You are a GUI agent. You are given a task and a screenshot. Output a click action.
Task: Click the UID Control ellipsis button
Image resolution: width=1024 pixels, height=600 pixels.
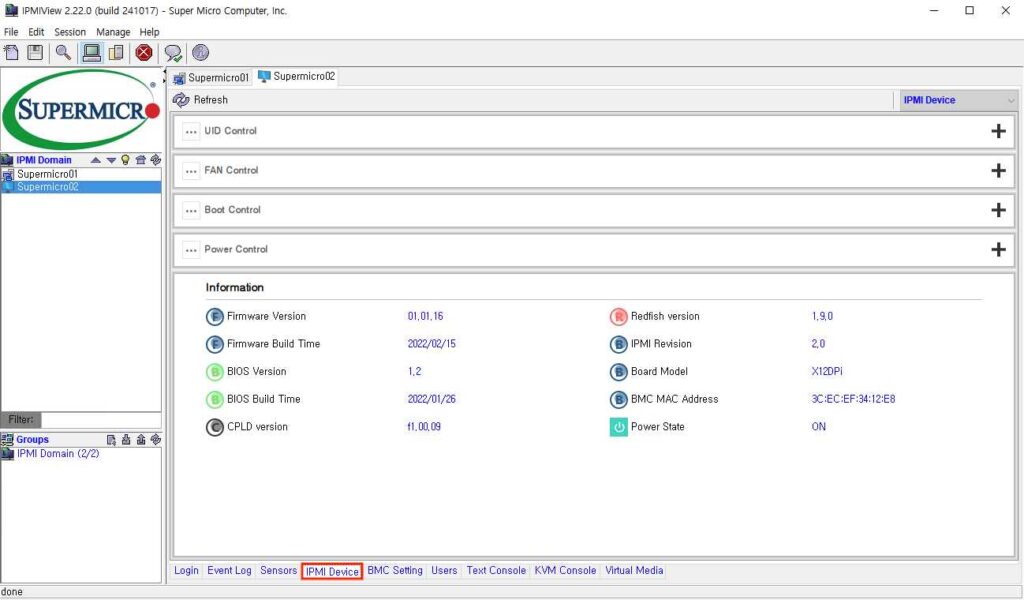pyautogui.click(x=191, y=131)
